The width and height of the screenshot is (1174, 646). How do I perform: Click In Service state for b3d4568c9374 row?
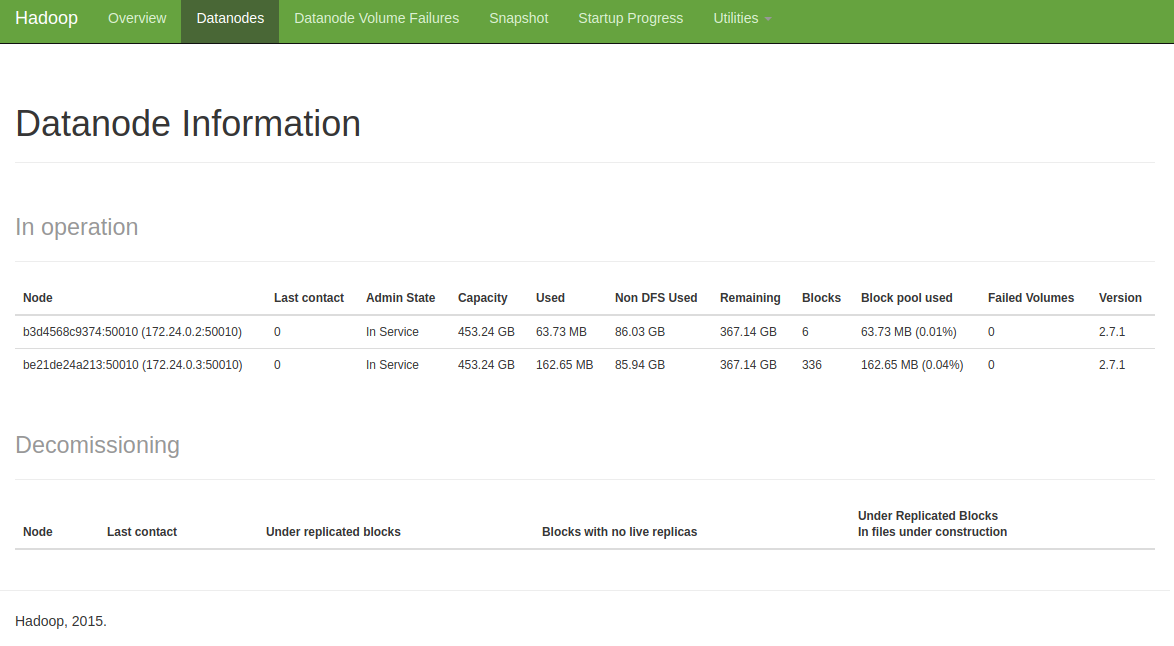pos(392,332)
